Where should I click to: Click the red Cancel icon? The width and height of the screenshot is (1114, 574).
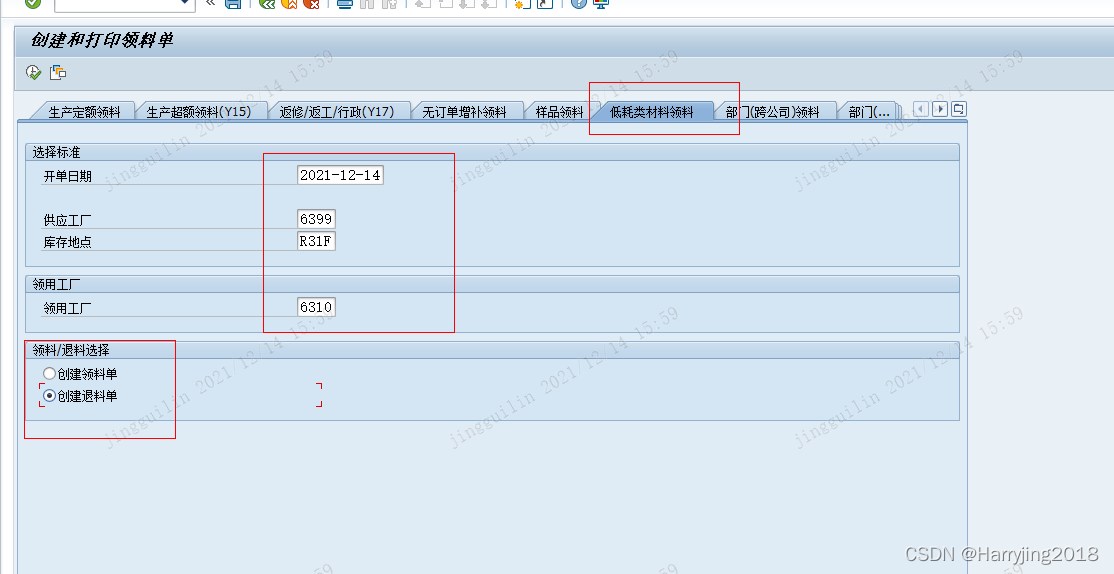(x=311, y=3)
